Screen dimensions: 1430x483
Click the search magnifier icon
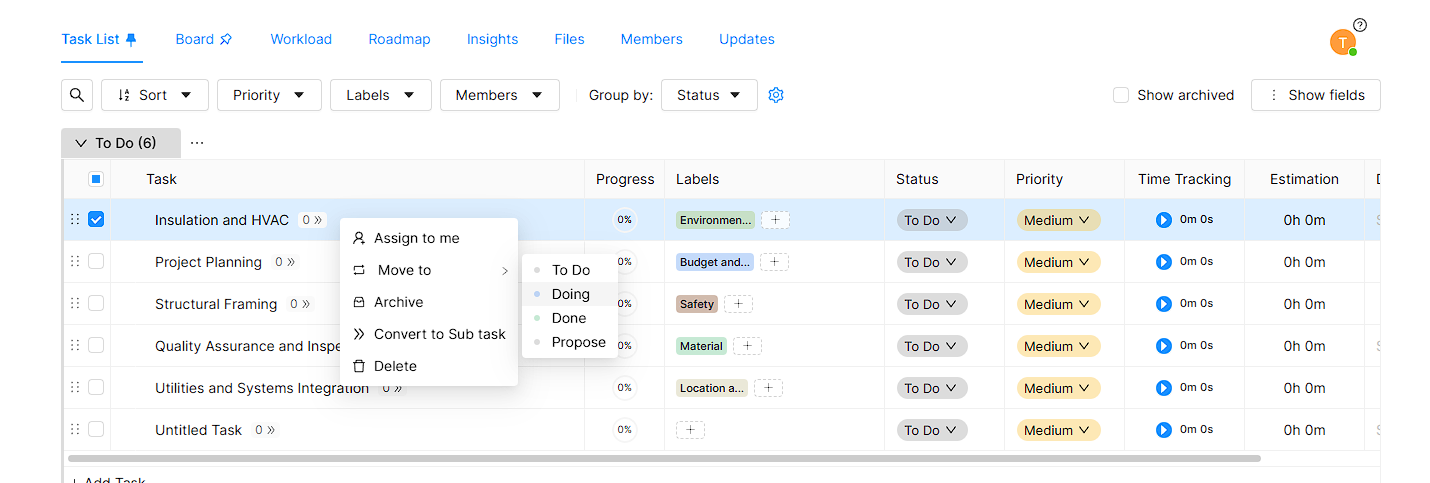coord(77,95)
